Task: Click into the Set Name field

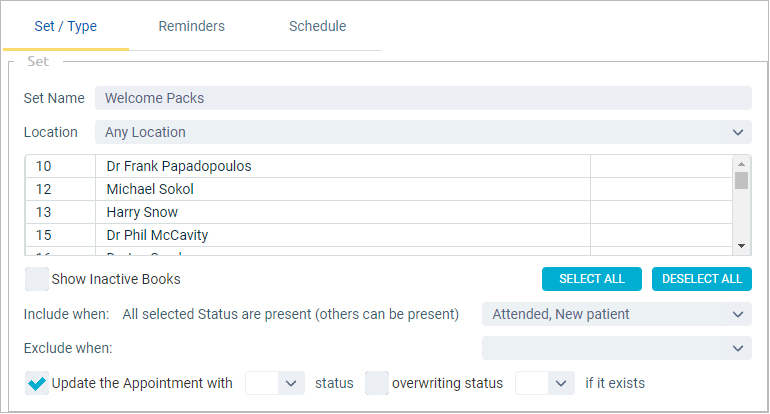Action: pos(423,98)
